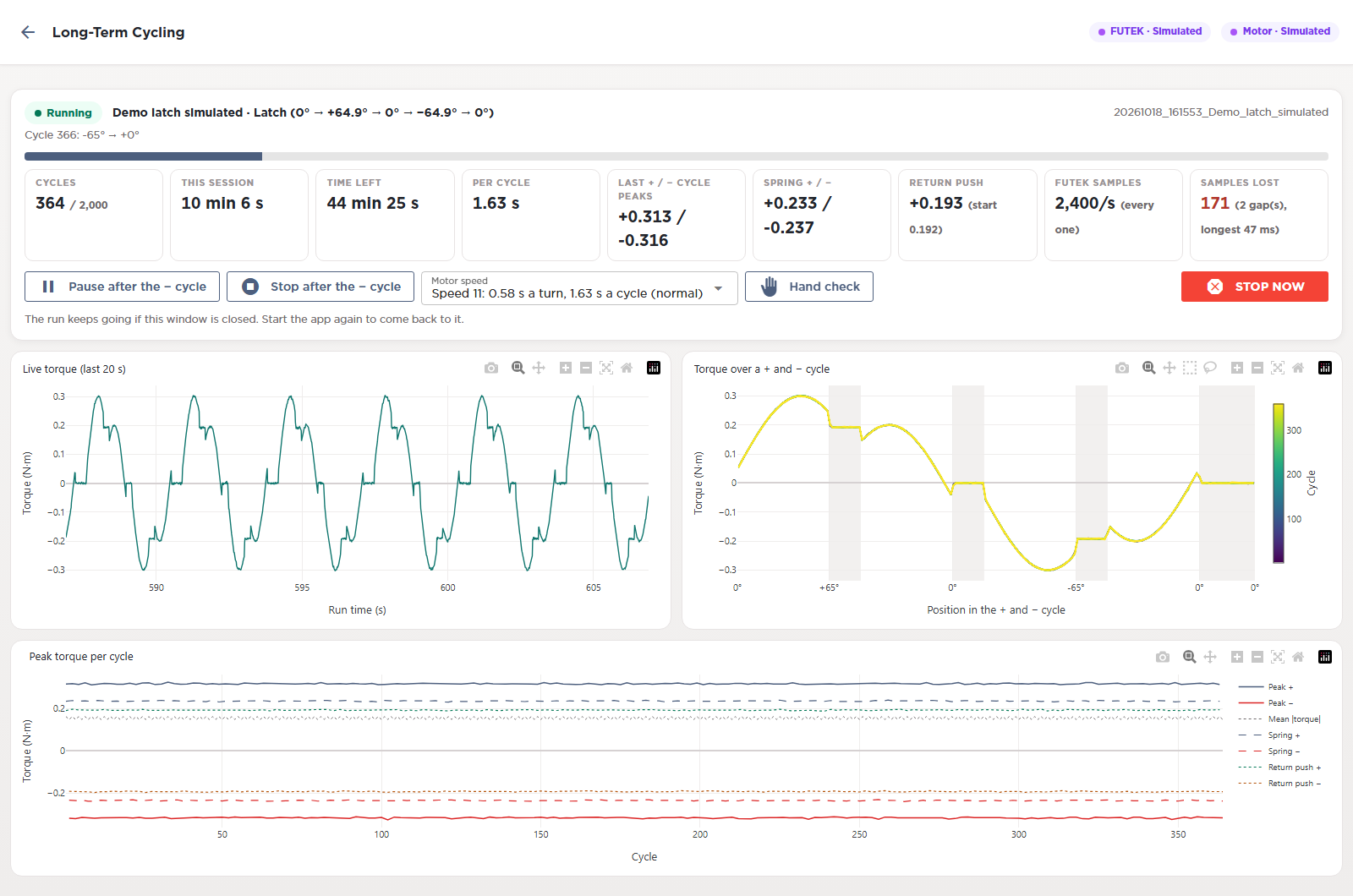This screenshot has width=1353, height=896.
Task: Click the Motor · Simulated status badge
Action: pos(1280,31)
